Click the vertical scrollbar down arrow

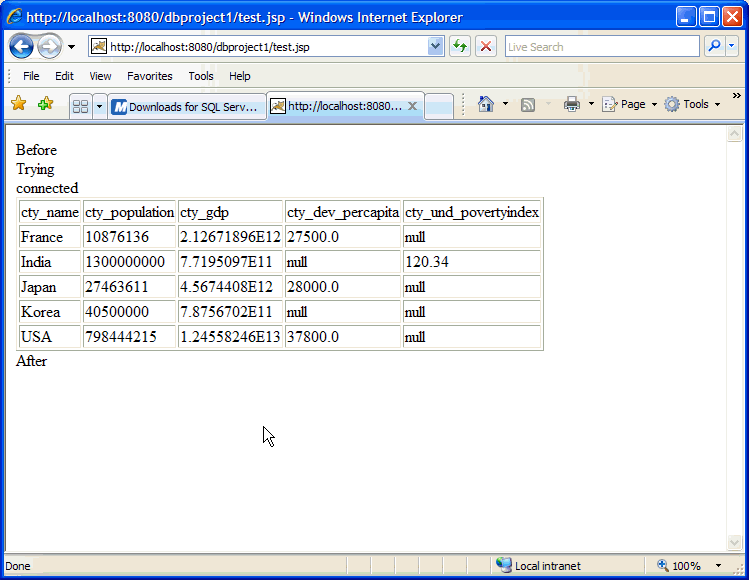coord(734,542)
